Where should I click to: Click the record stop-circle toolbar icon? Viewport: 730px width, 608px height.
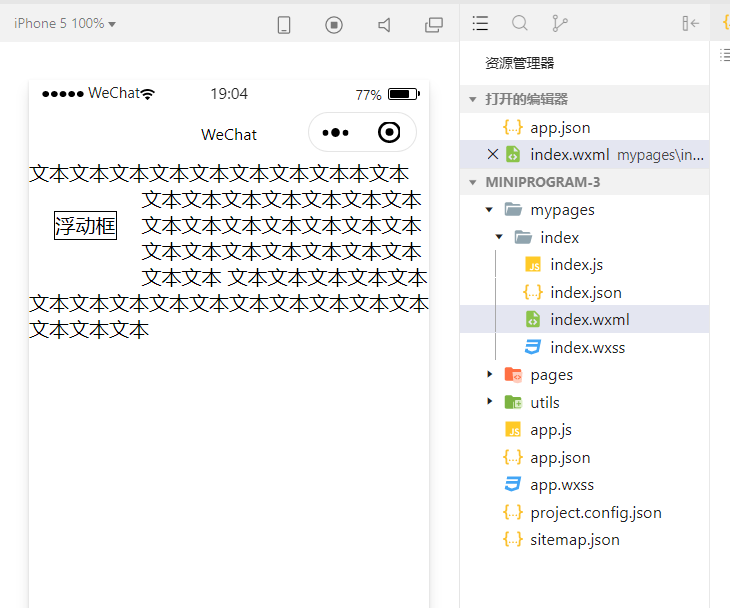pos(334,25)
